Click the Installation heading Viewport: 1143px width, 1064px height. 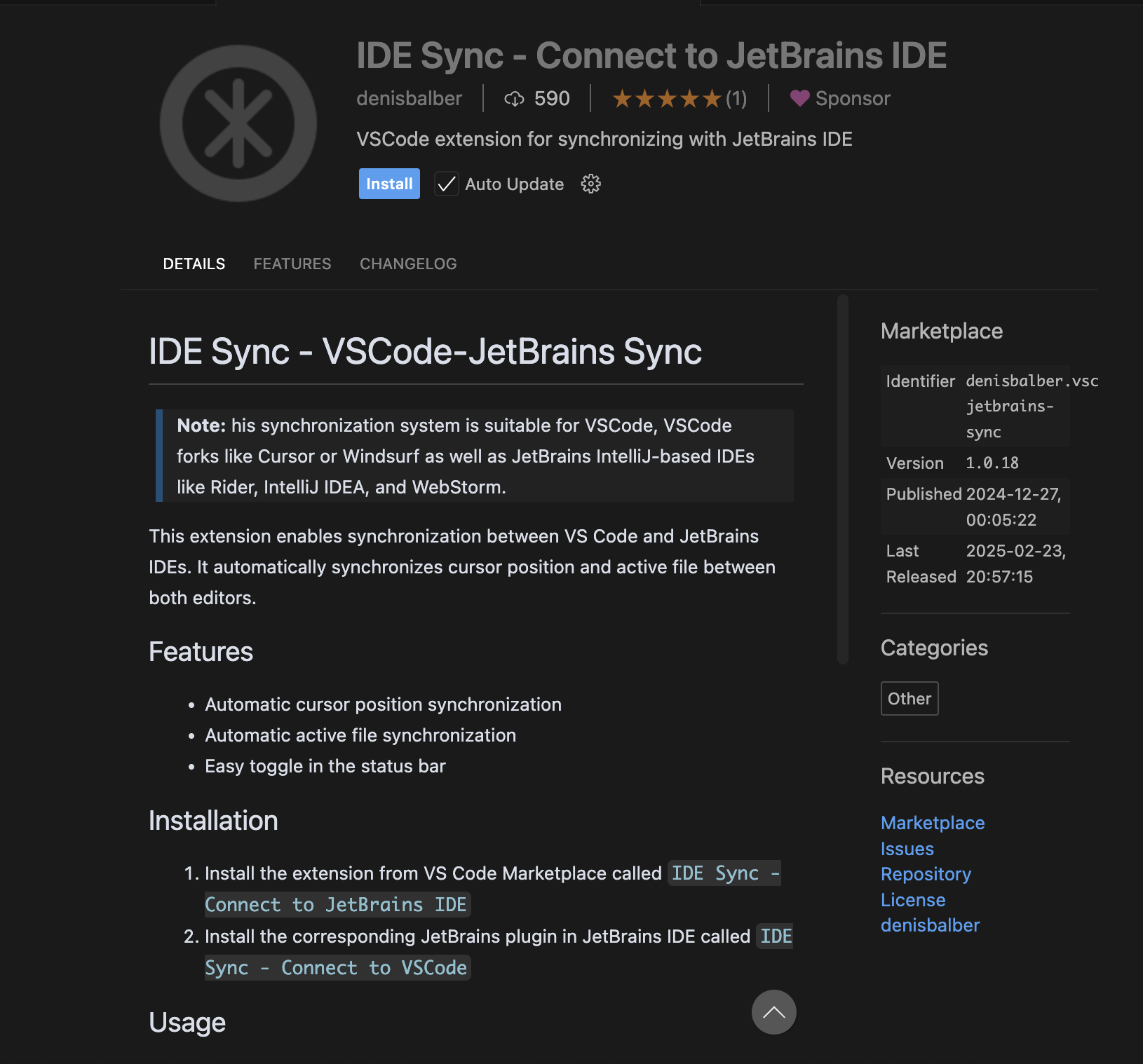[213, 821]
